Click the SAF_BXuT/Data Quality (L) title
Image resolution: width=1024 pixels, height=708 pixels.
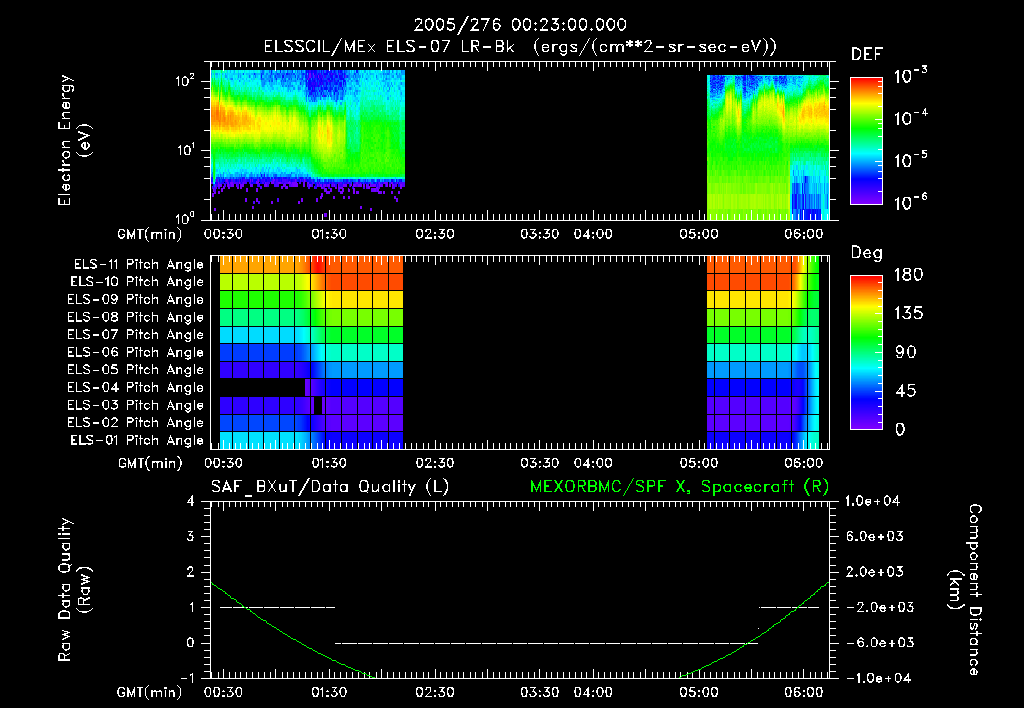click(330, 487)
